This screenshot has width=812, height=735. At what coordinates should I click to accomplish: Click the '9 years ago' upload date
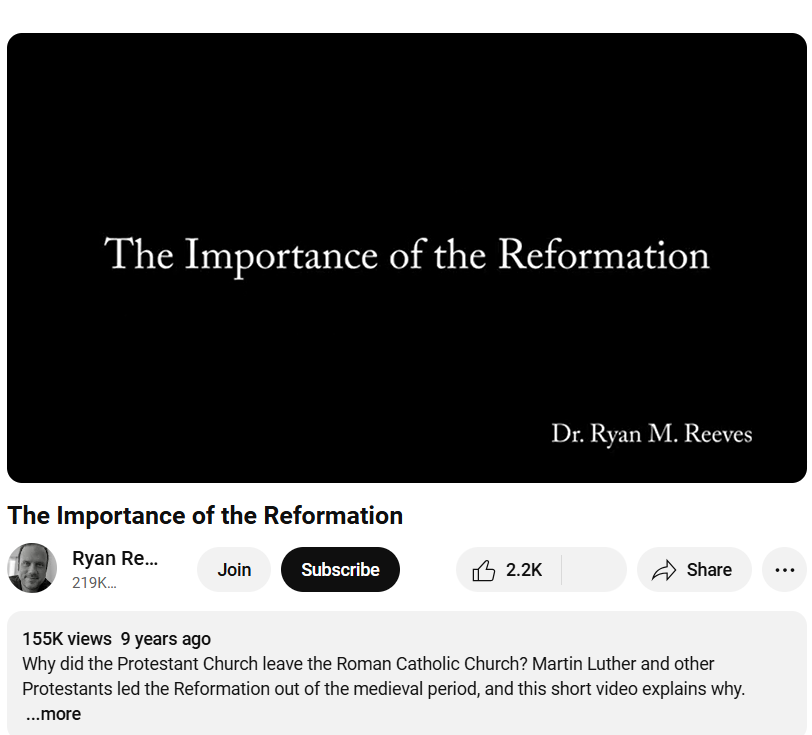(166, 639)
